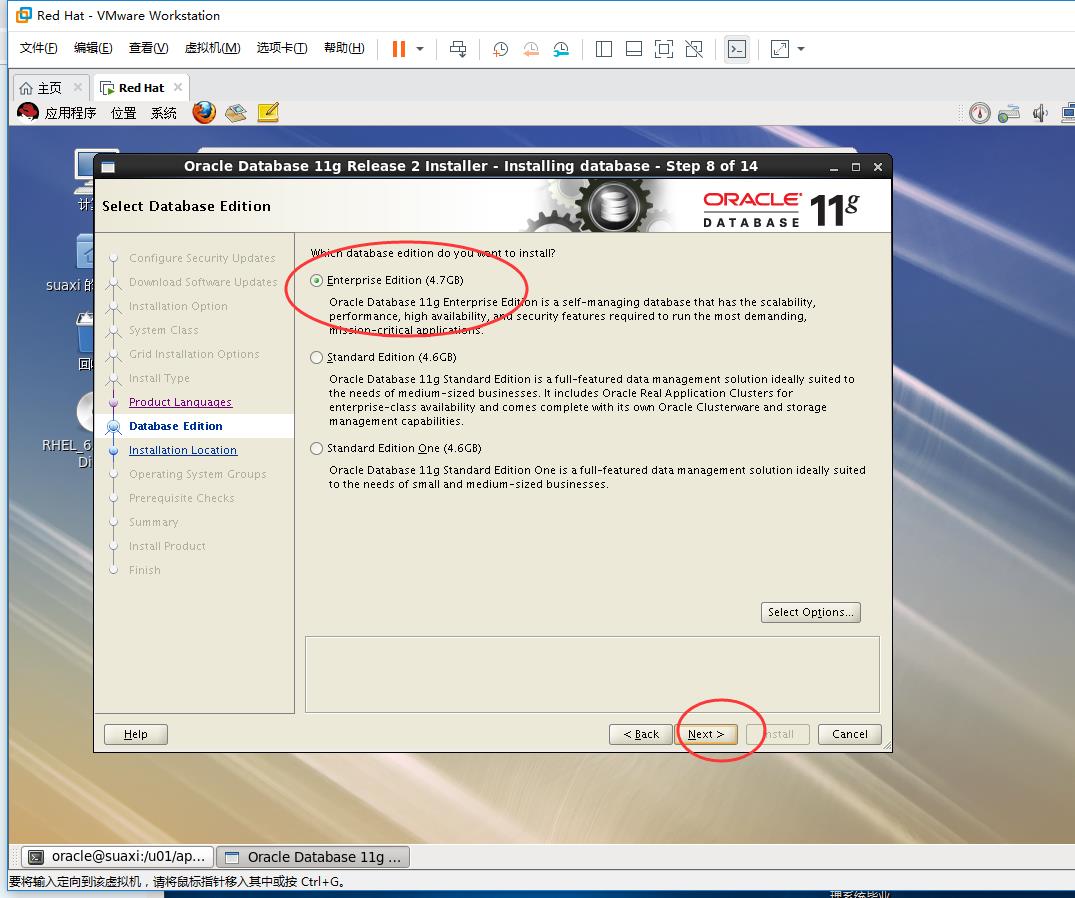
Task: Click the Prerequisite Checks step text
Action: (182, 498)
